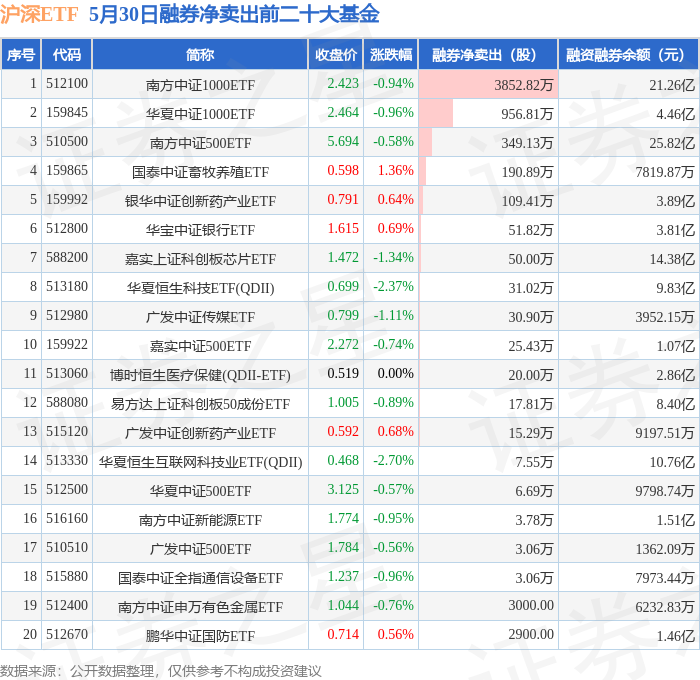Click closing price 1.615
This screenshot has height=680, width=700.
click(x=343, y=229)
